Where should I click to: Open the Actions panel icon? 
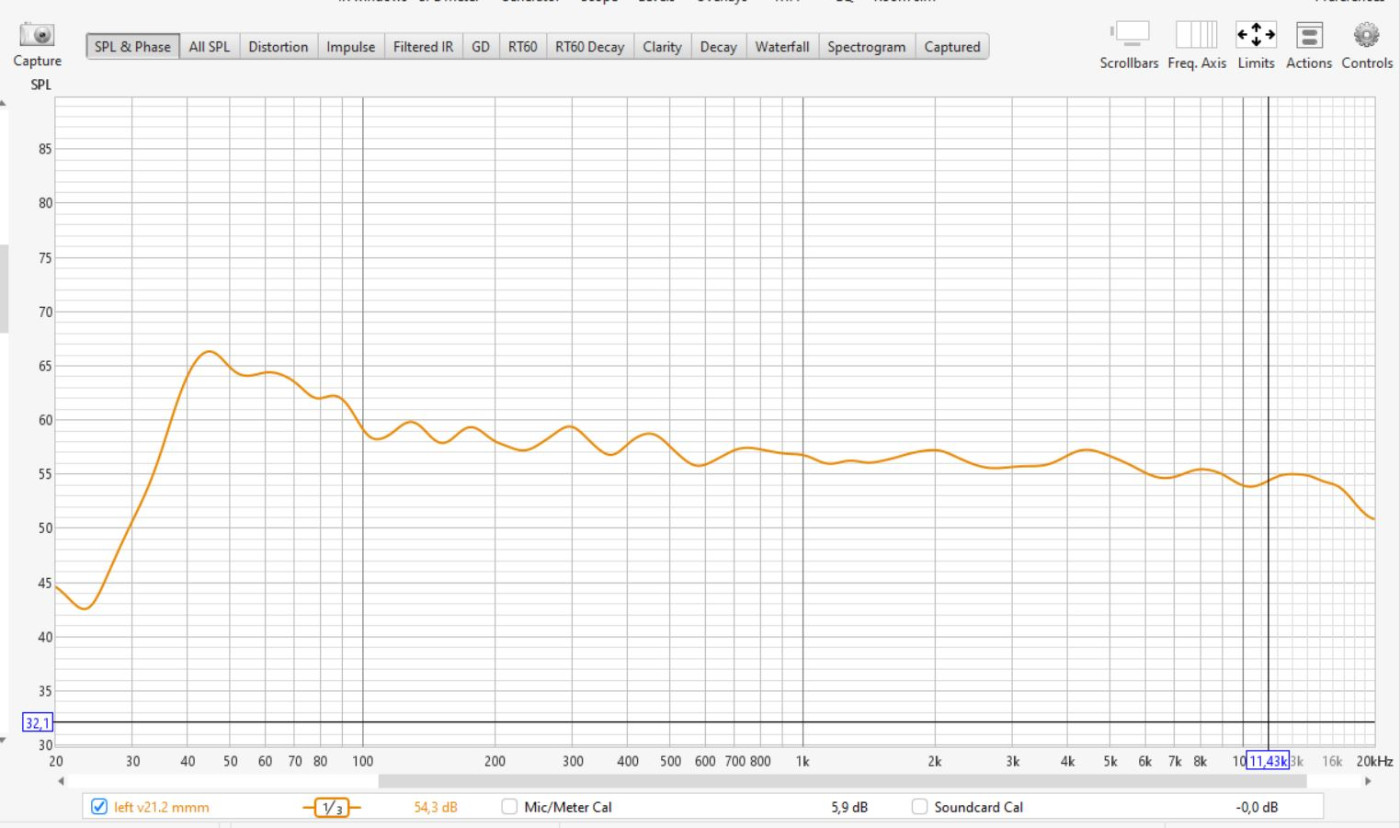pos(1309,35)
